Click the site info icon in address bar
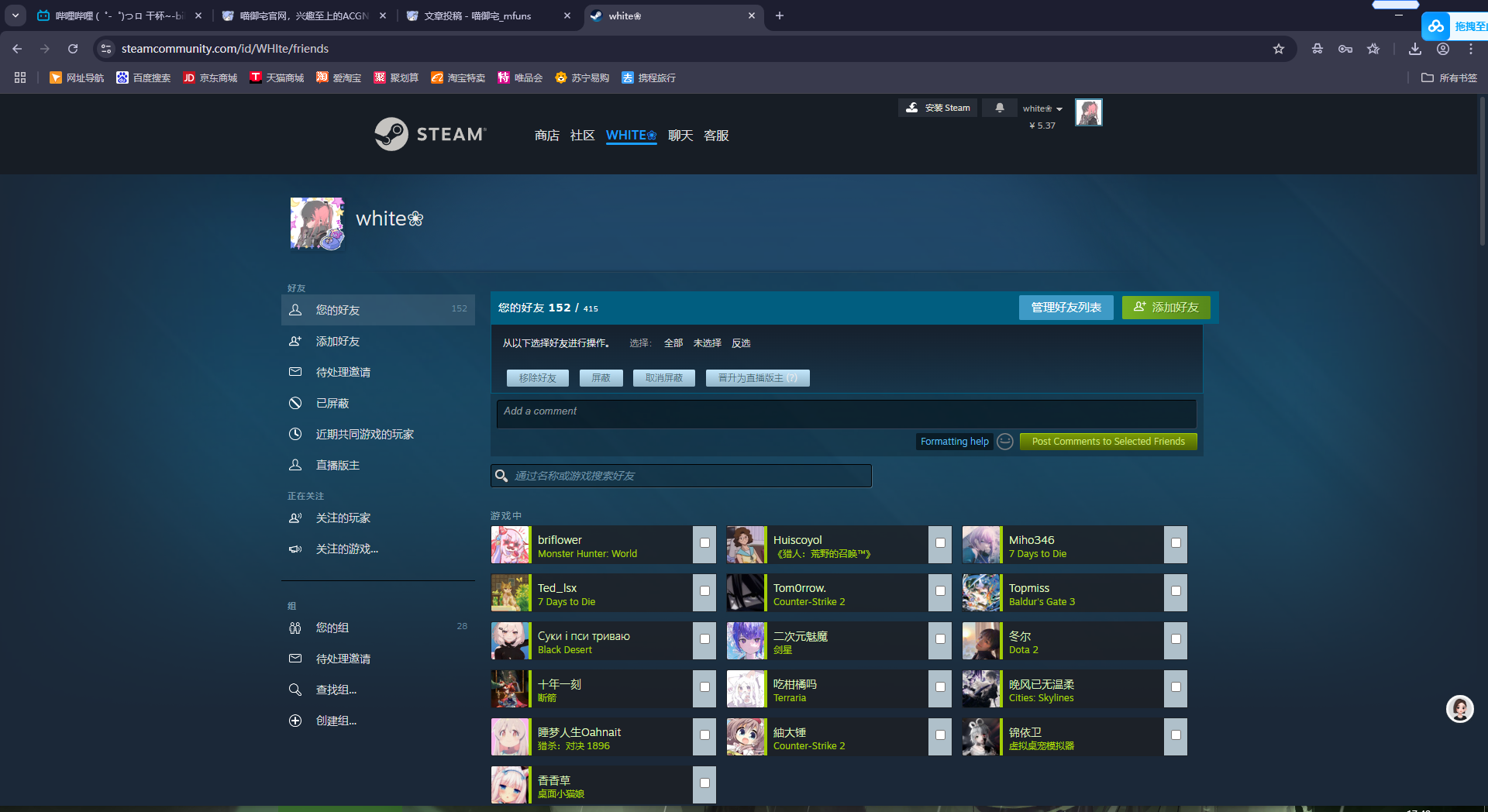Screen dimensions: 1488x812 point(106,49)
